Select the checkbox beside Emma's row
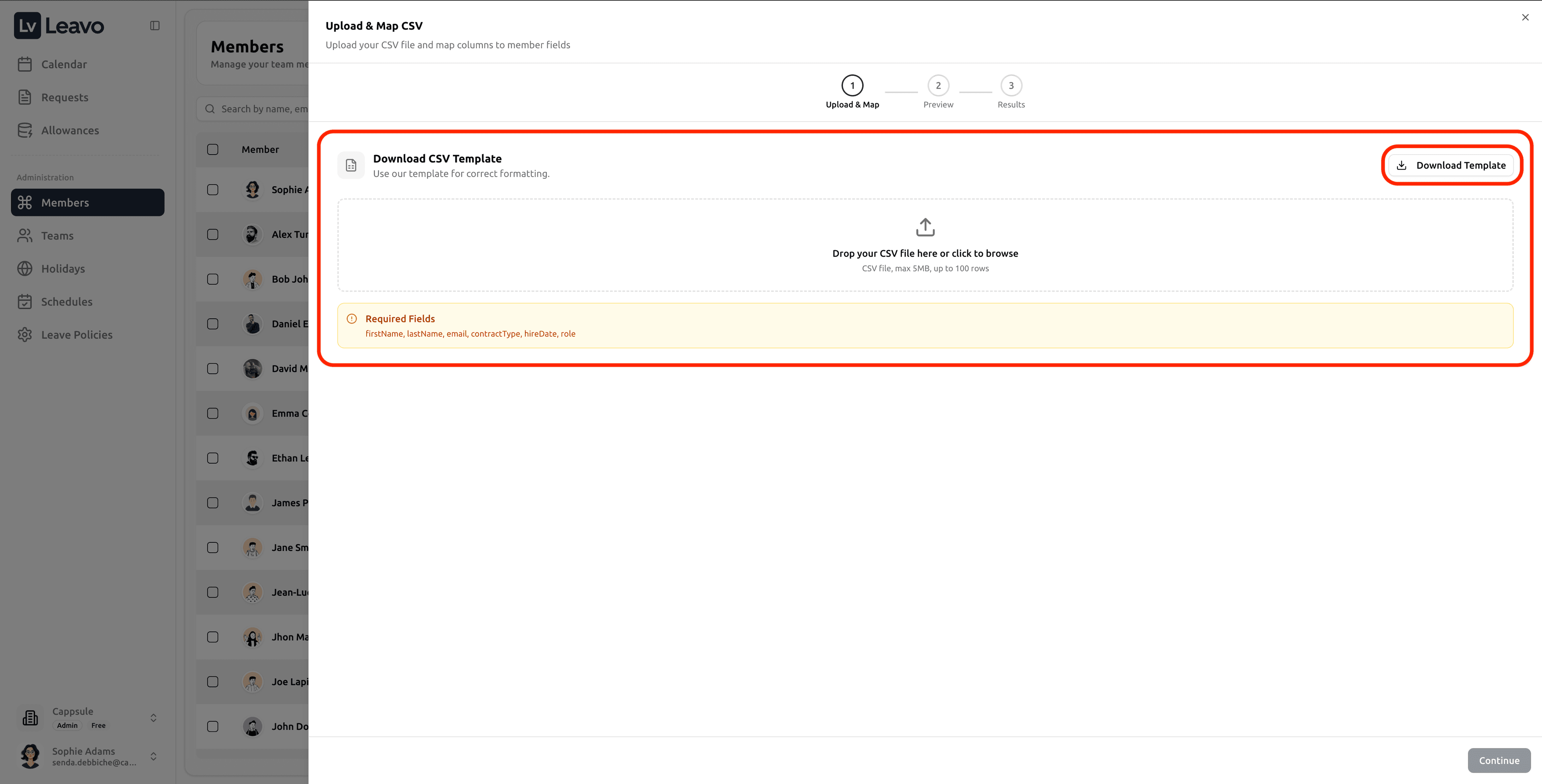The width and height of the screenshot is (1542, 784). pyautogui.click(x=212, y=413)
